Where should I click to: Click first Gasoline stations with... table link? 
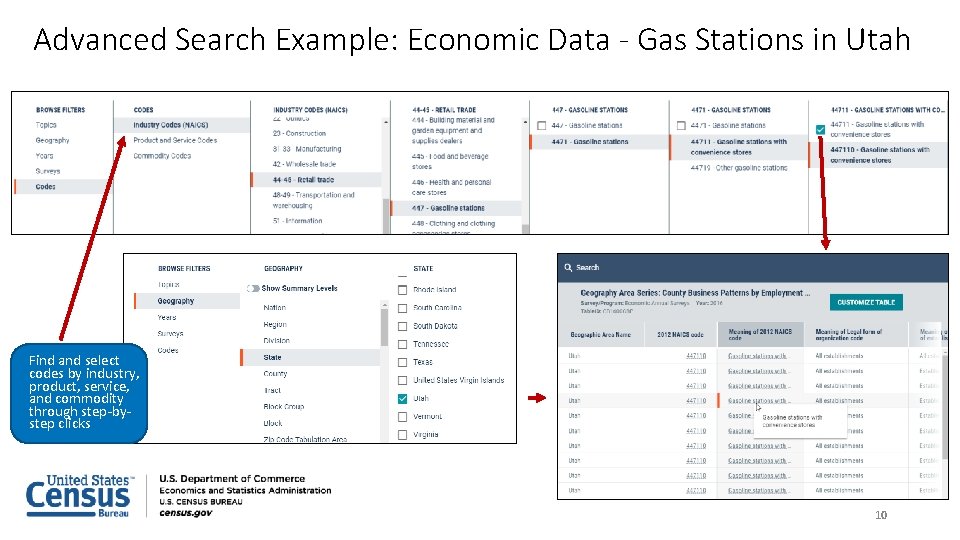click(x=756, y=355)
